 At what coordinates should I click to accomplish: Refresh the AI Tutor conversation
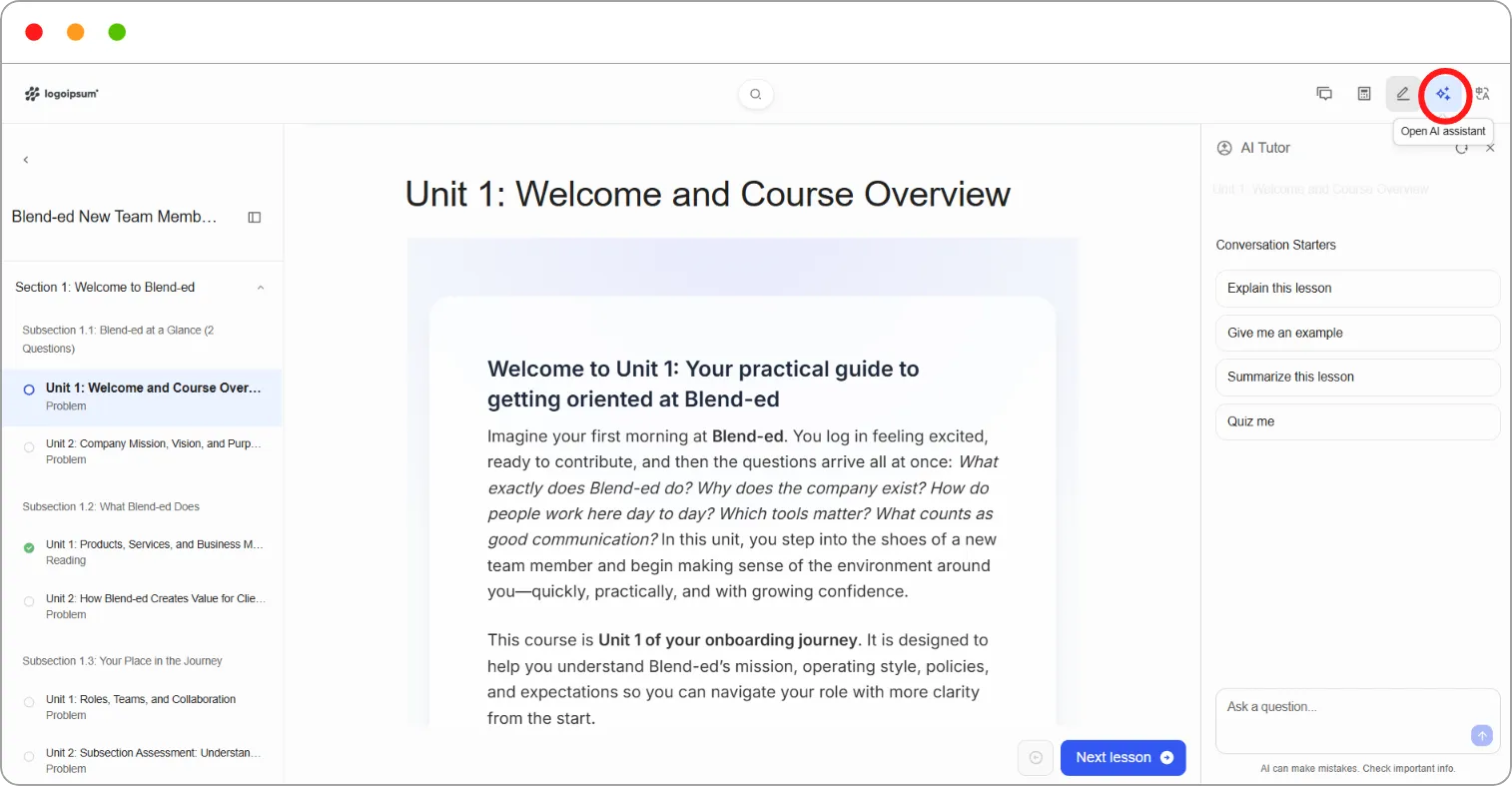1462,148
